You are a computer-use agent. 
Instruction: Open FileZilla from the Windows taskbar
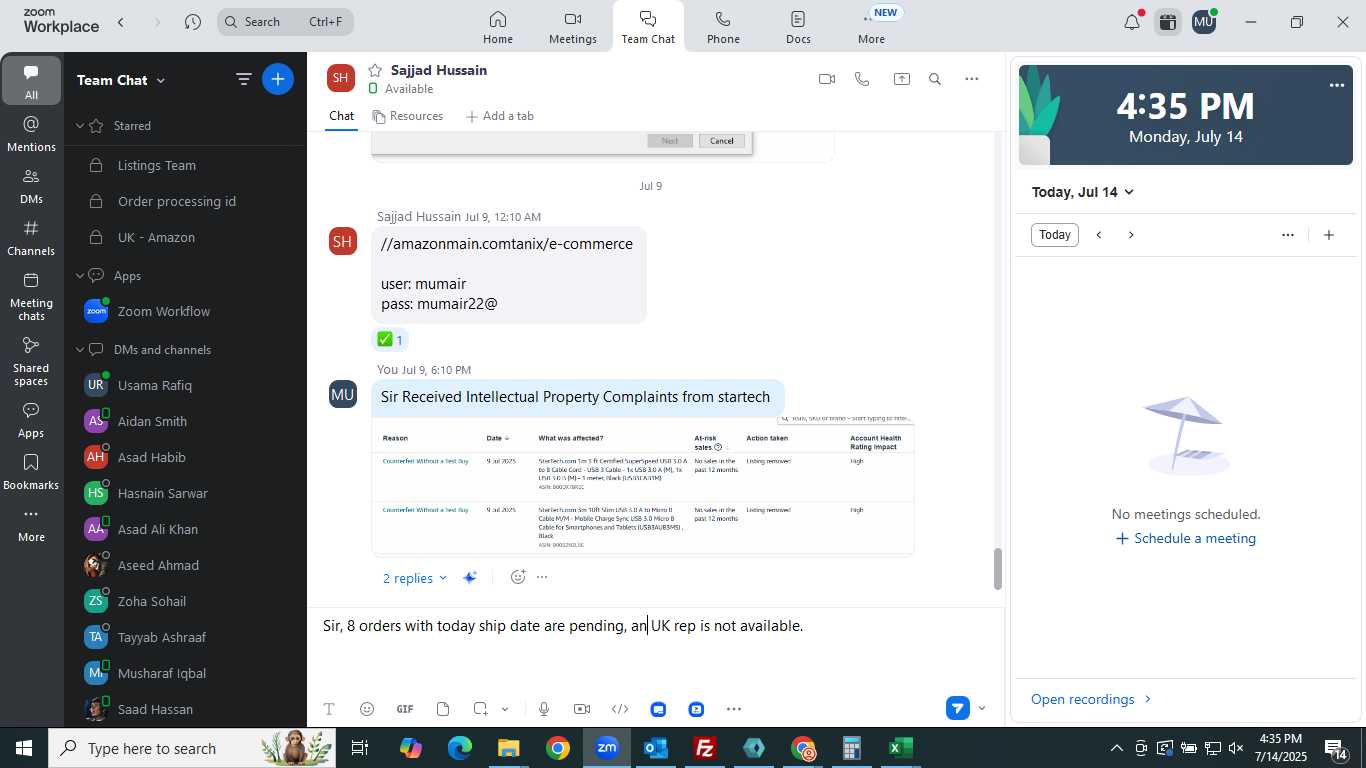[x=705, y=748]
